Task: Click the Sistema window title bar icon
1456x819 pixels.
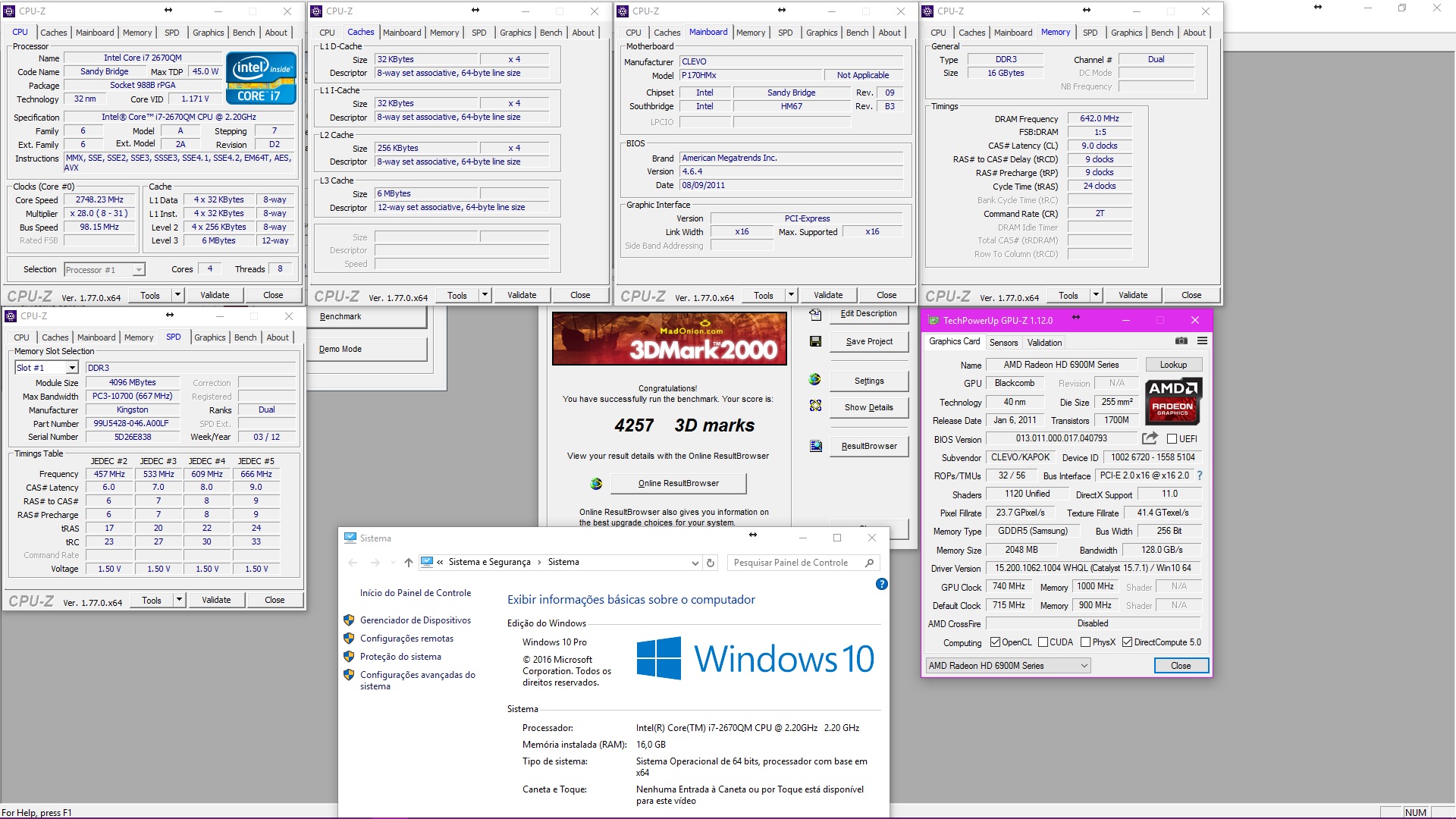Action: (x=350, y=538)
